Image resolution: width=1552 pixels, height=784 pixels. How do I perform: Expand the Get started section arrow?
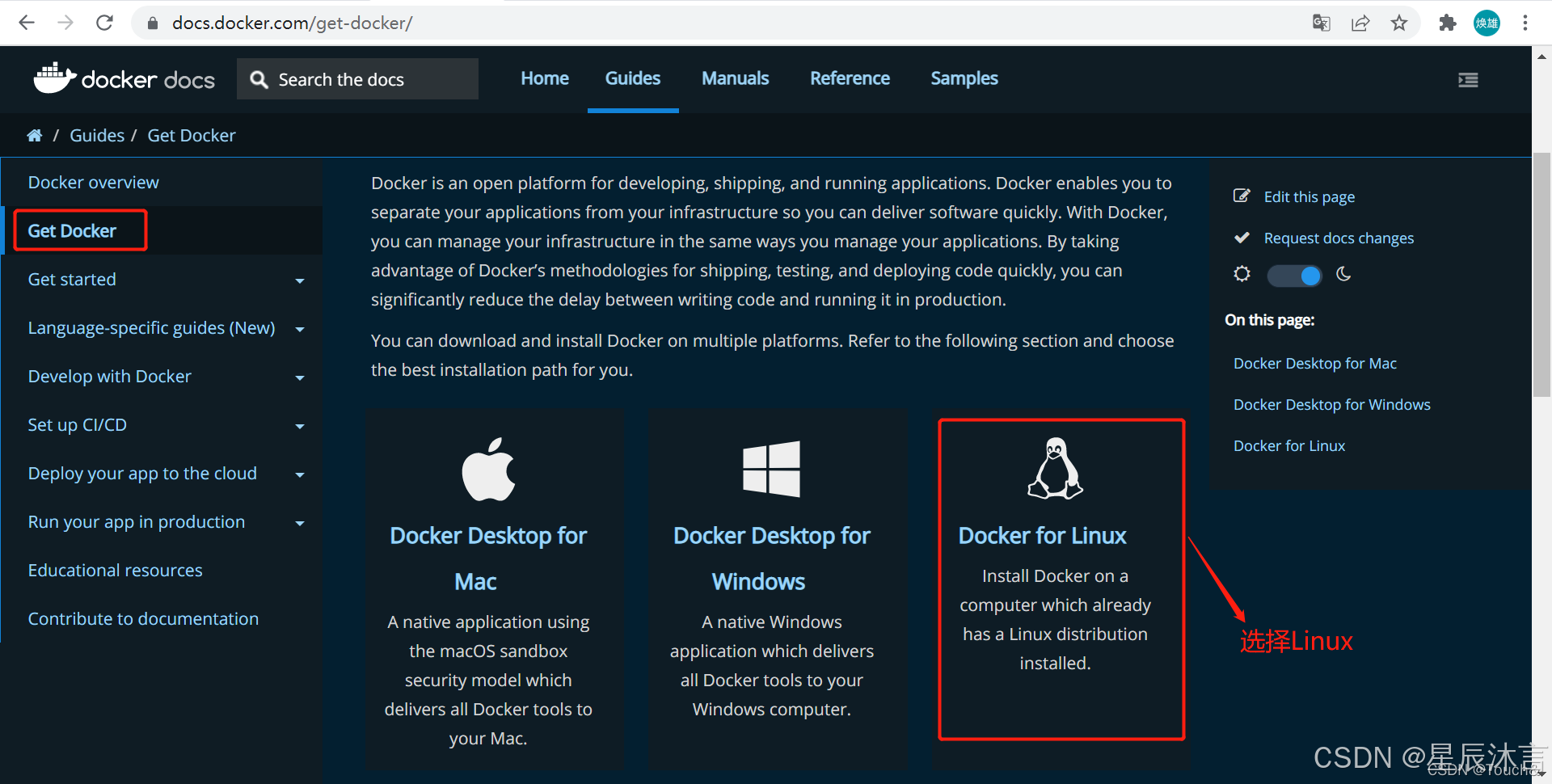(x=300, y=280)
